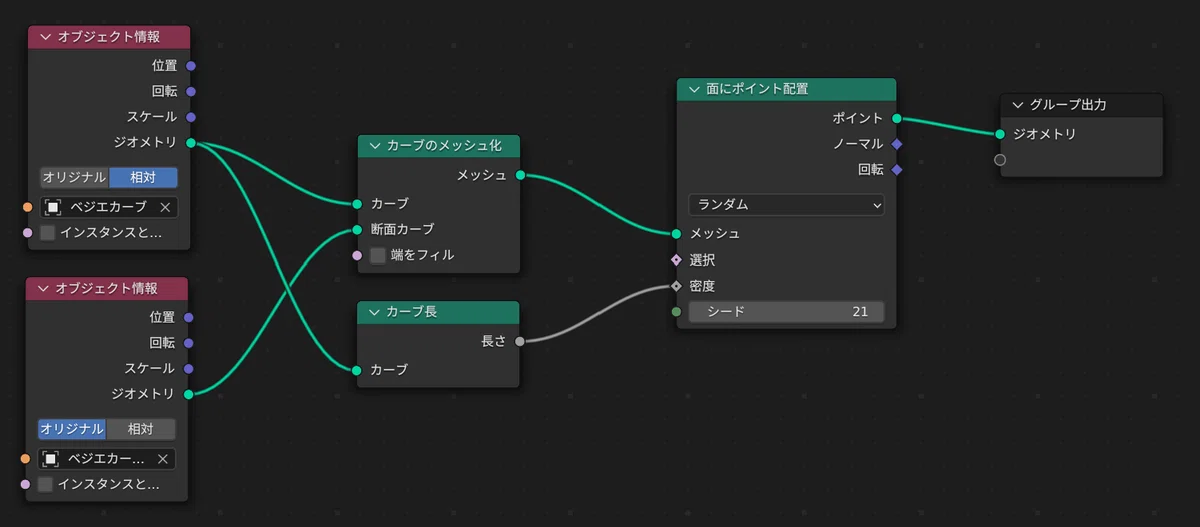1200x527 pixels.
Task: Click the green シード input socket
Action: 677,312
